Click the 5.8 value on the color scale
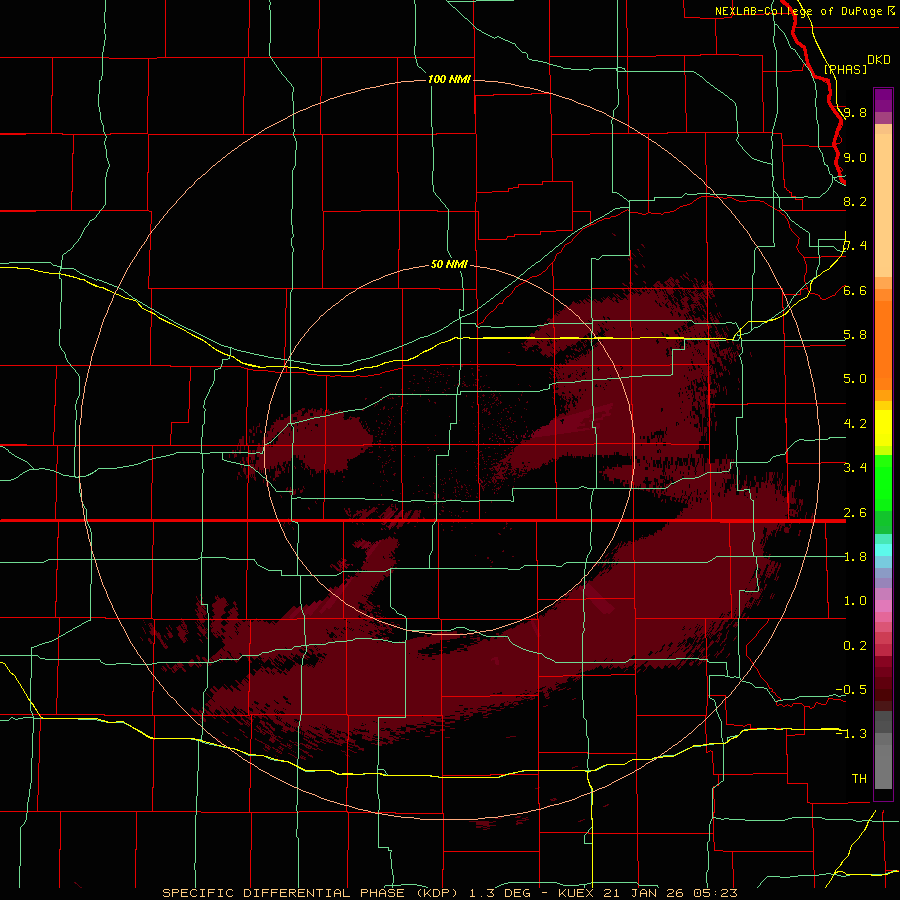This screenshot has height=900, width=900. [855, 335]
